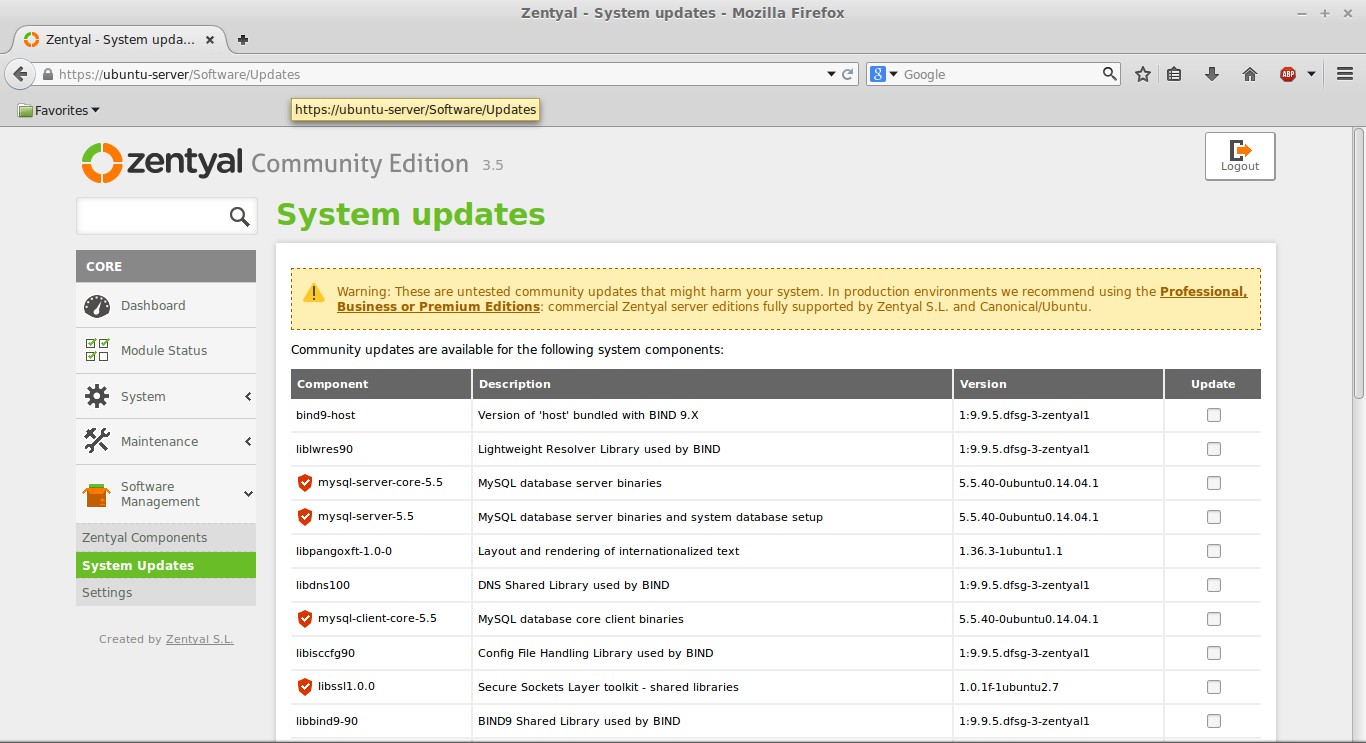Click the Zentyal S.L. link
Screen dimensions: 1366x743
[200, 638]
